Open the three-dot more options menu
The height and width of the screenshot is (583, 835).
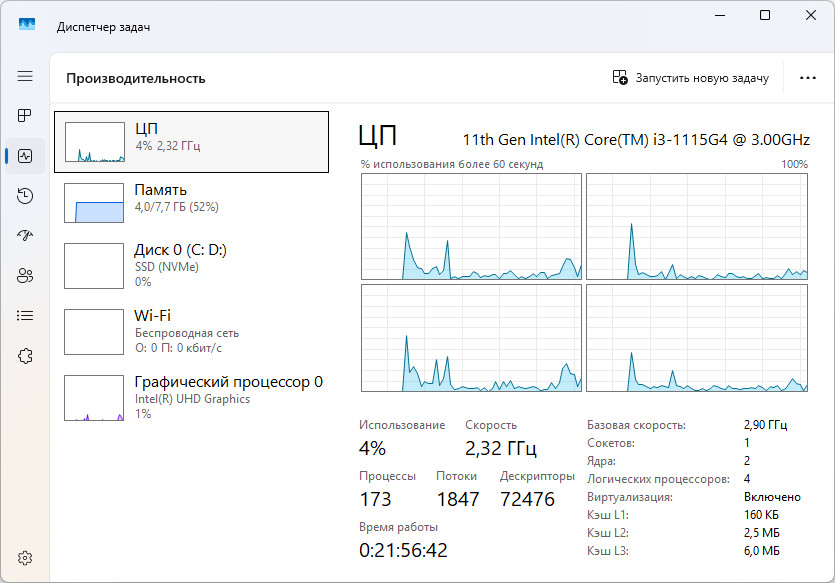(807, 78)
